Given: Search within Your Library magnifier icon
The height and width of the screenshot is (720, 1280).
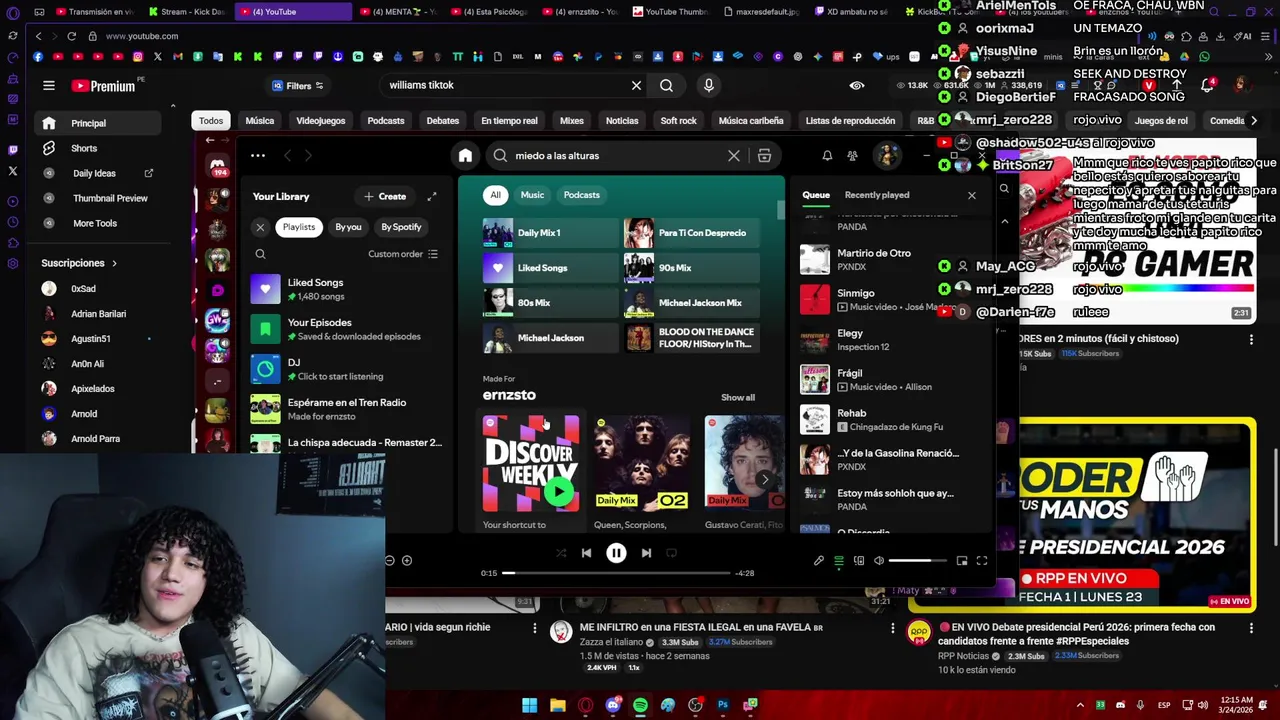Looking at the screenshot, I should coord(260,254).
